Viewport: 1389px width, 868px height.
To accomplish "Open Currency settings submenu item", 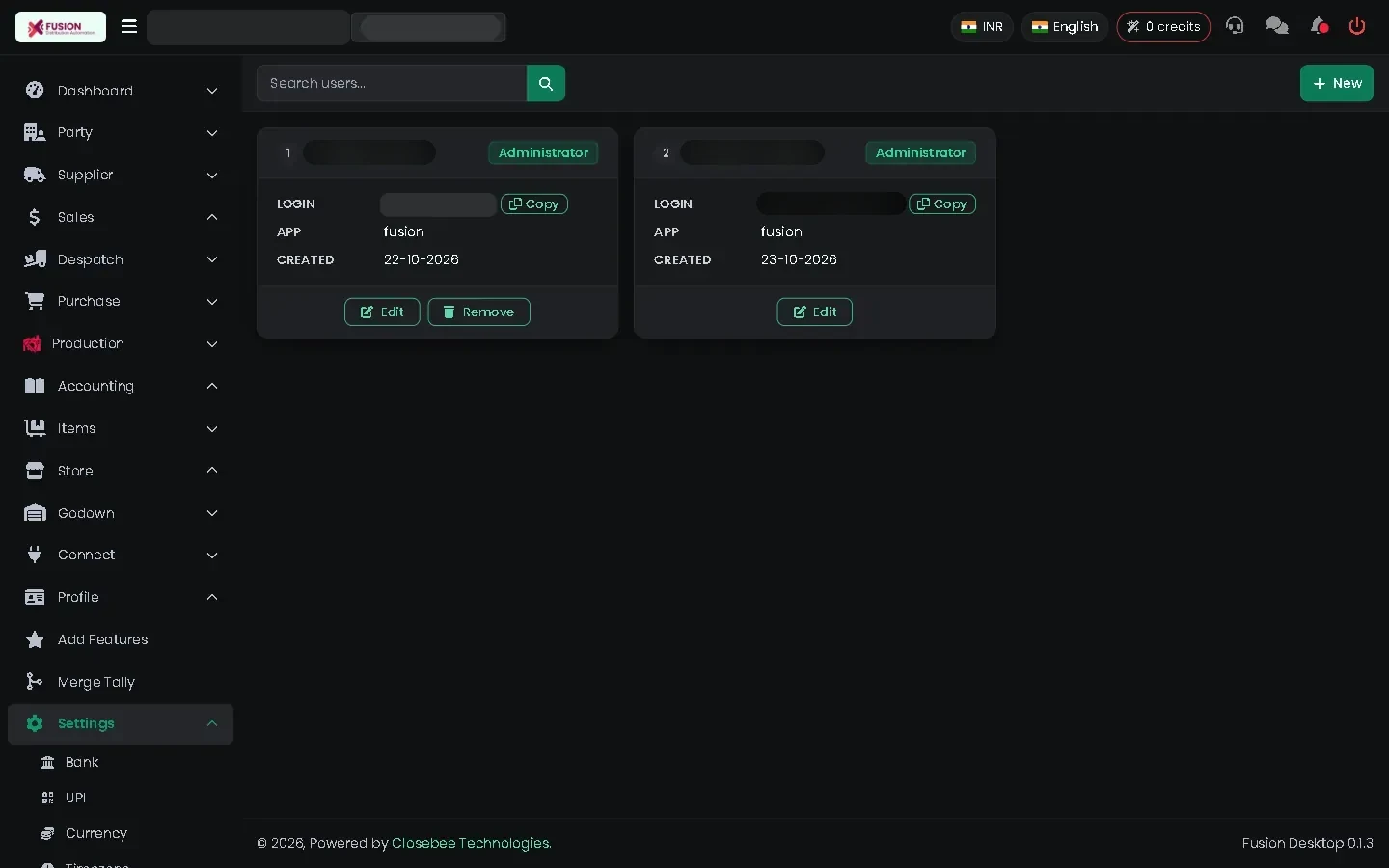I will (95, 833).
